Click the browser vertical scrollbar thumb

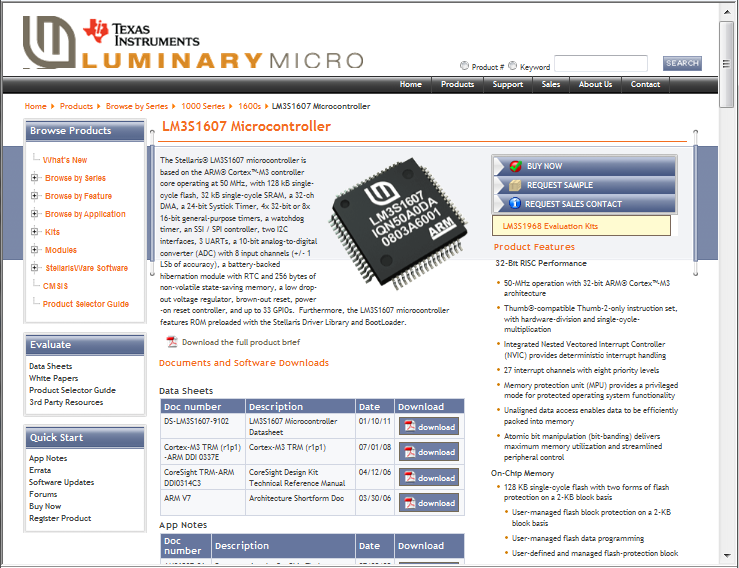[x=726, y=64]
